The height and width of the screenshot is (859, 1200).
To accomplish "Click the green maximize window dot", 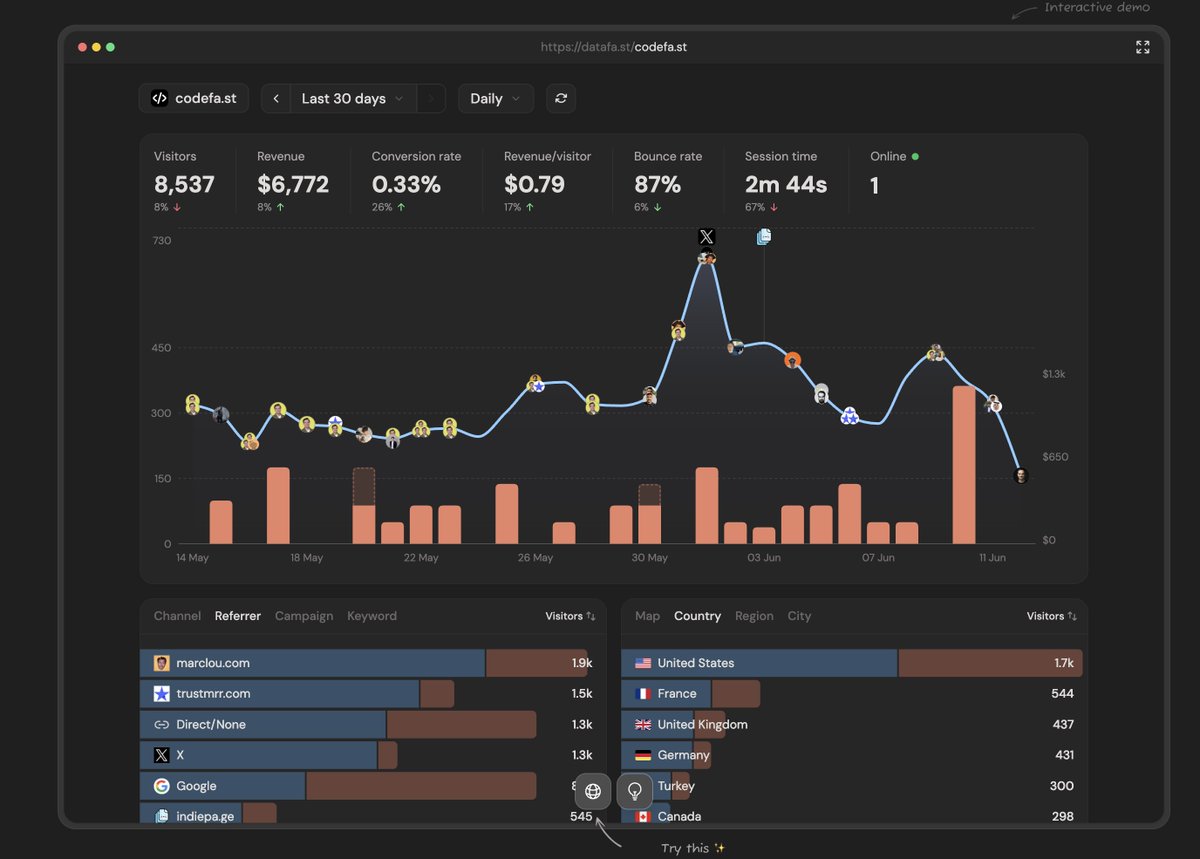I will [x=110, y=47].
